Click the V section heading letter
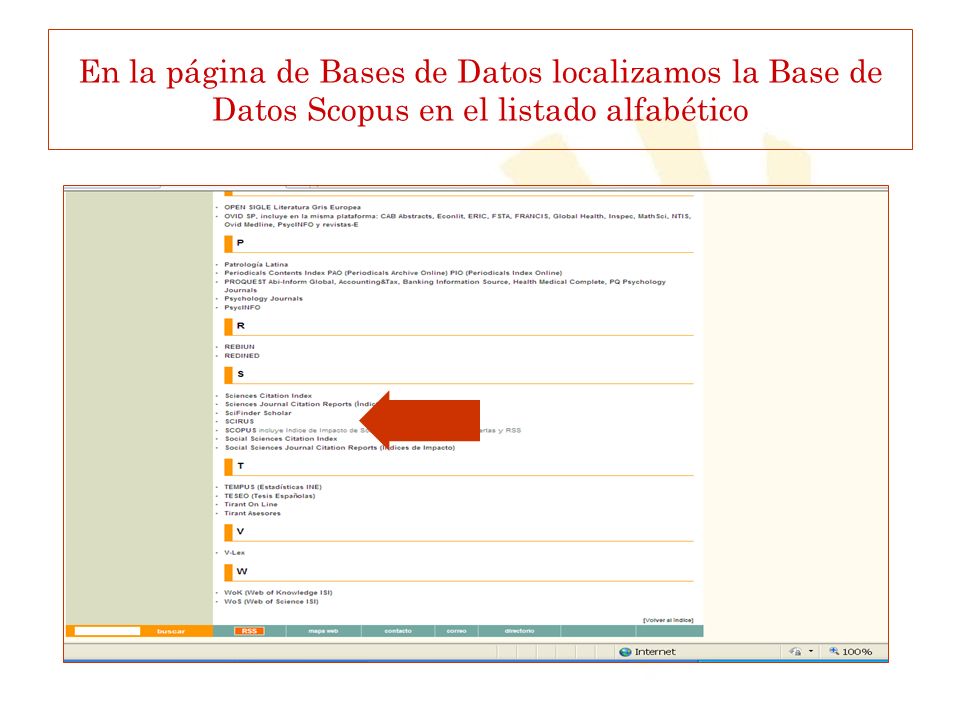Image resolution: width=960 pixels, height=720 pixels. point(240,531)
